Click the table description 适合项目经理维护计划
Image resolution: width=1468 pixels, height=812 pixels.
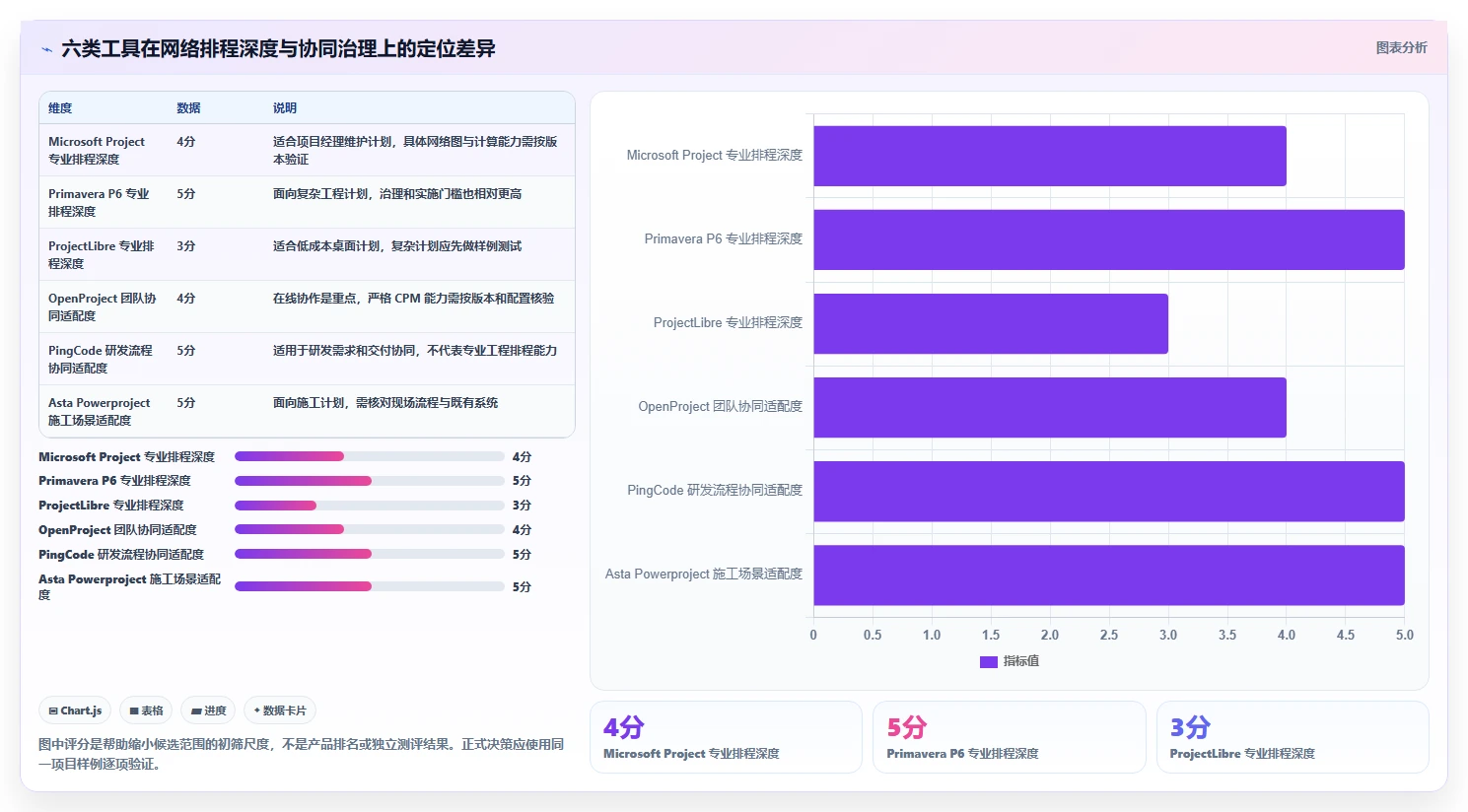pos(415,151)
